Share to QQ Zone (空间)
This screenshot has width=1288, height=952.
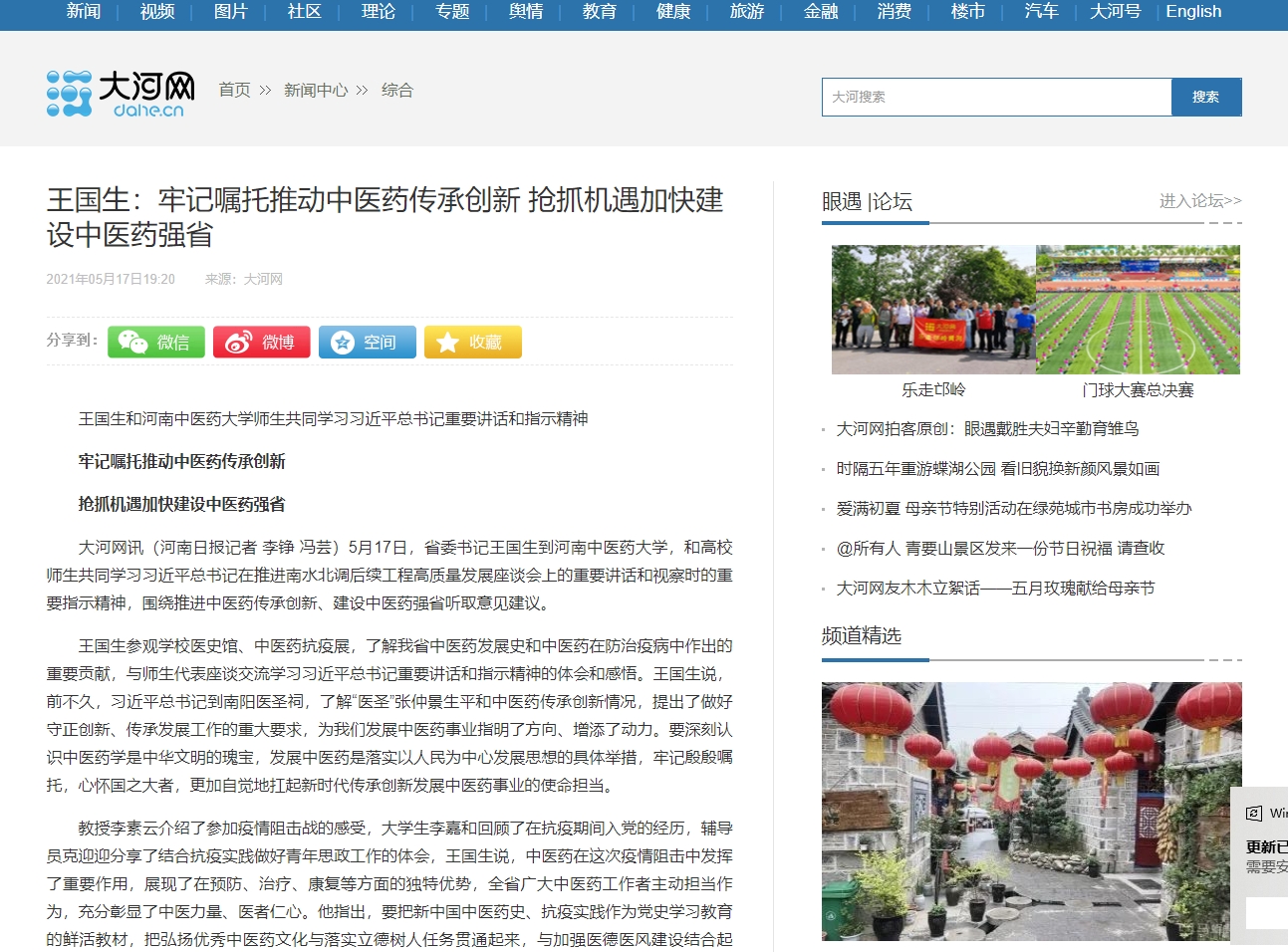click(367, 342)
